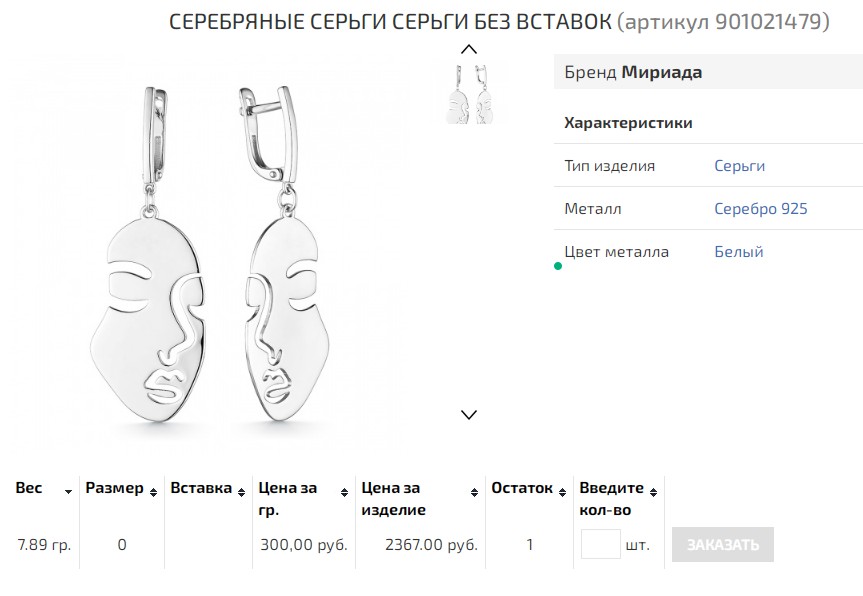Sort table by Вставка column
Viewport: 863px width, 596px height.
pyautogui.click(x=241, y=490)
